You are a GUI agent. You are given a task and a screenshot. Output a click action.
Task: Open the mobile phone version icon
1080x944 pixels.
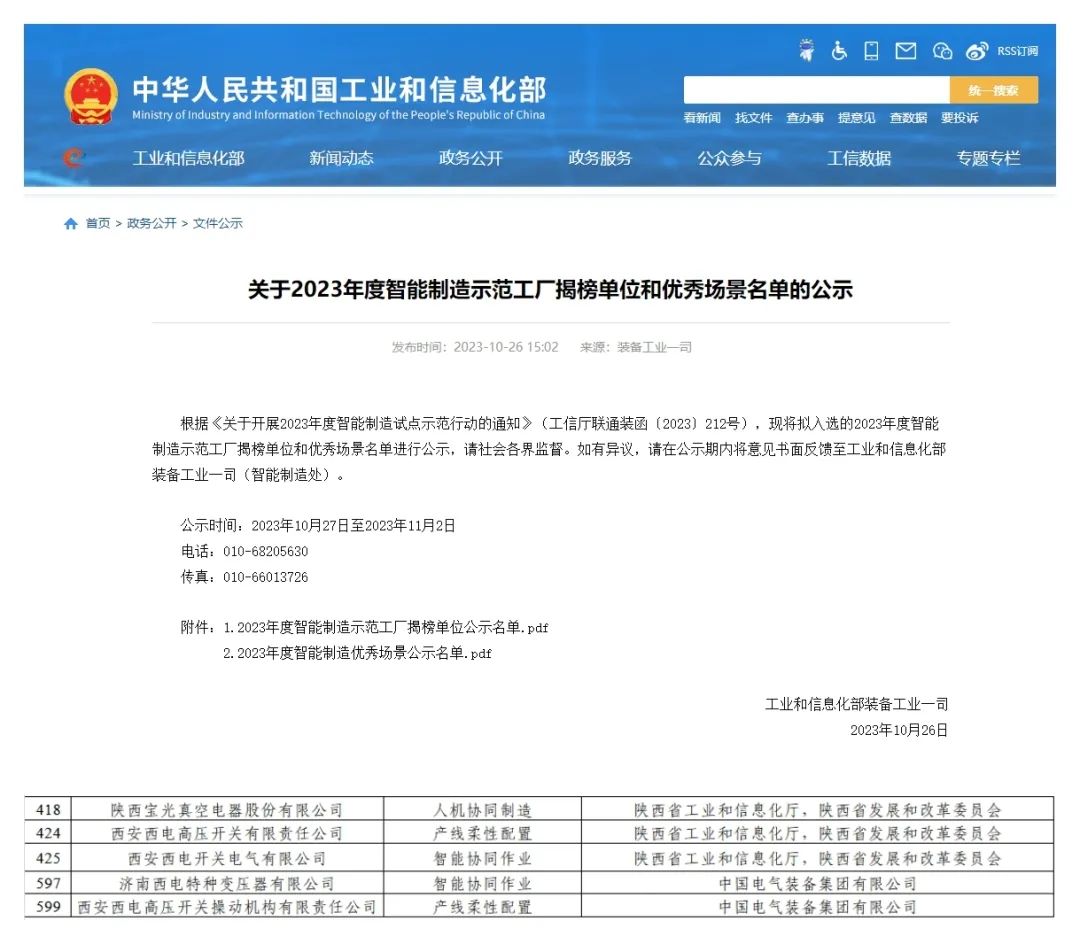871,51
